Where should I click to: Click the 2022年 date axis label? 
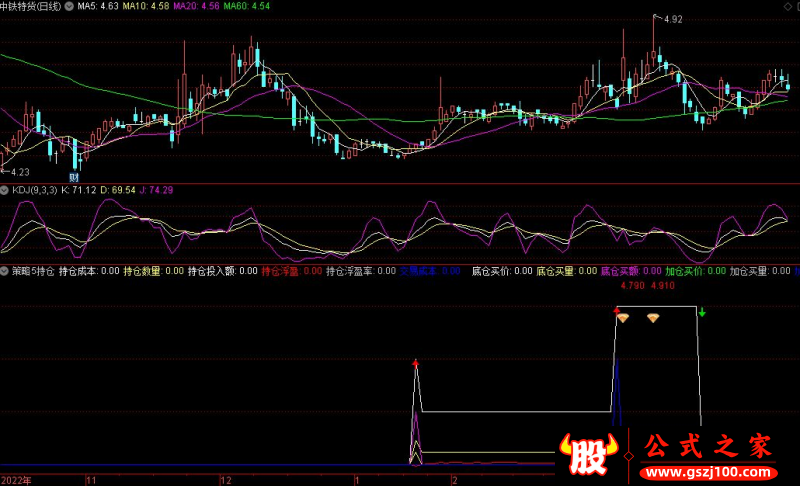pyautogui.click(x=17, y=479)
